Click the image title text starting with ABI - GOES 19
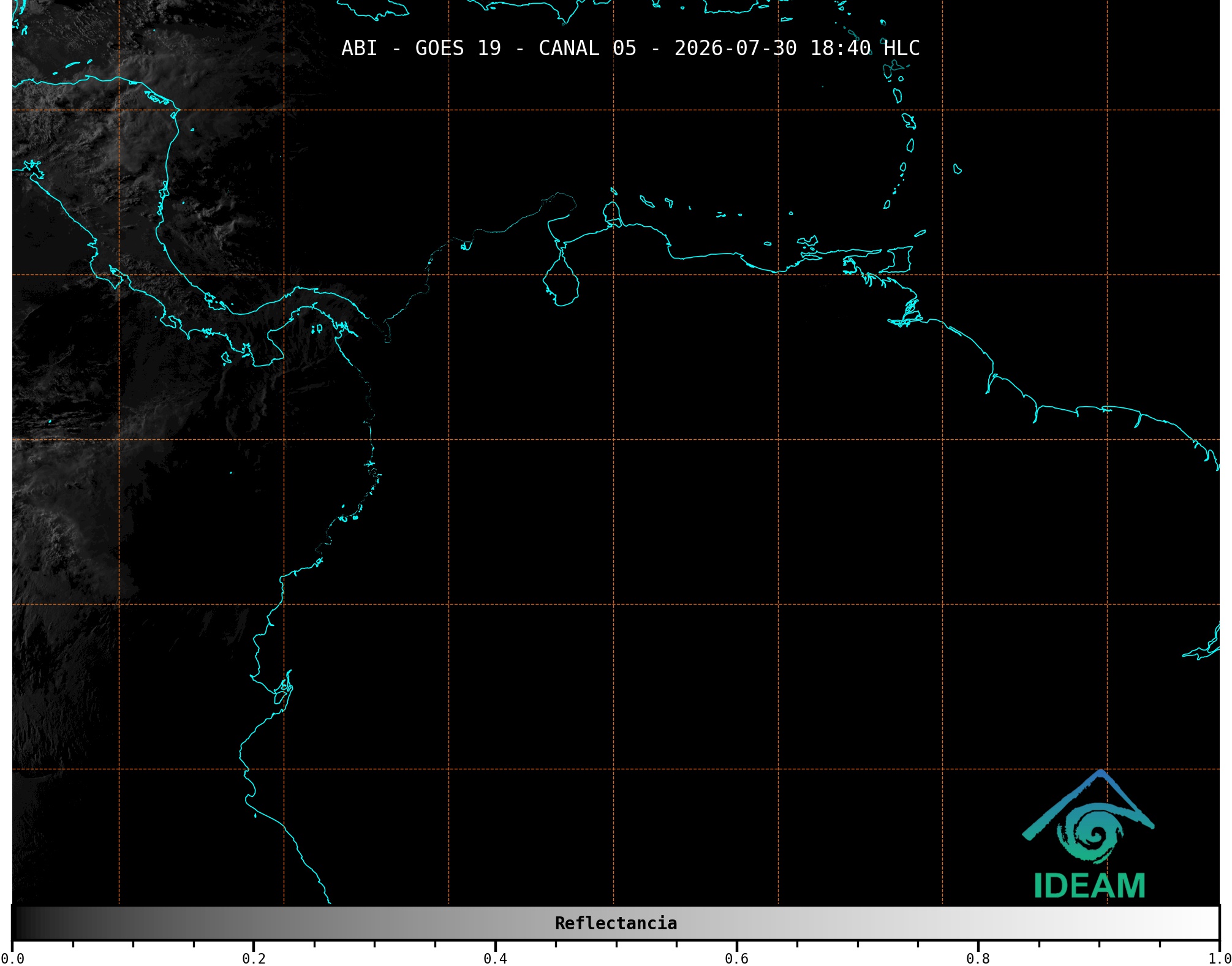 (630, 48)
